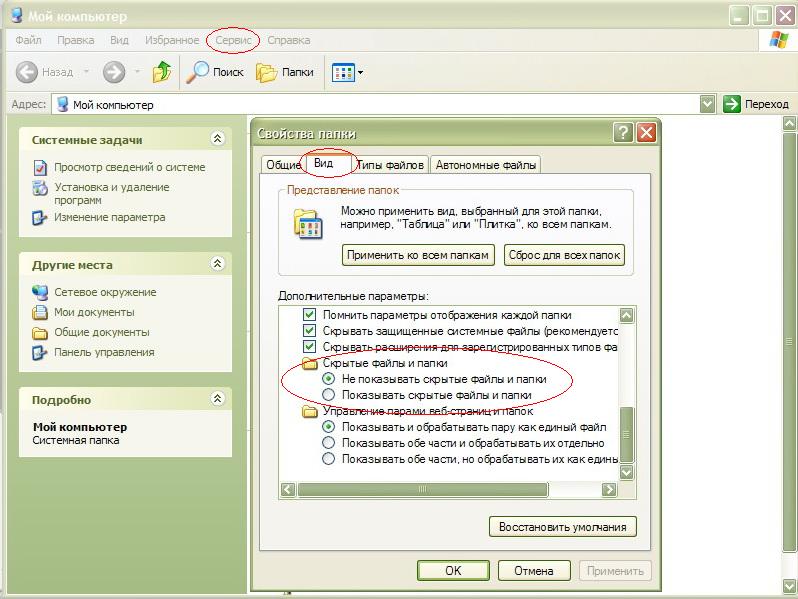The width and height of the screenshot is (798, 599).
Task: Click settings list scroll-up arrow
Action: [626, 316]
